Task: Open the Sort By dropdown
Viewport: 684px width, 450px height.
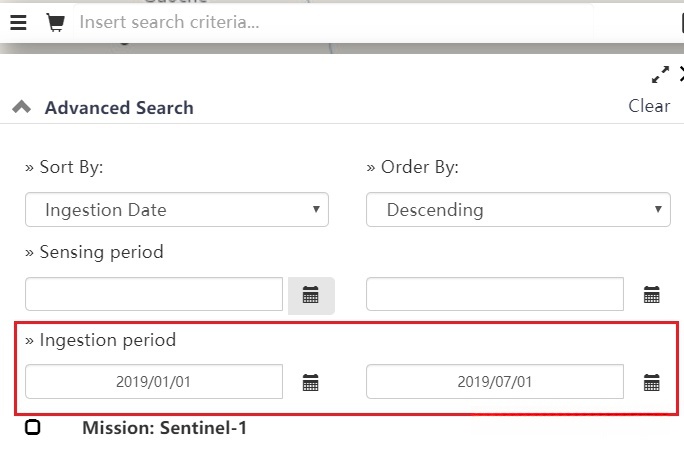Action: click(177, 210)
